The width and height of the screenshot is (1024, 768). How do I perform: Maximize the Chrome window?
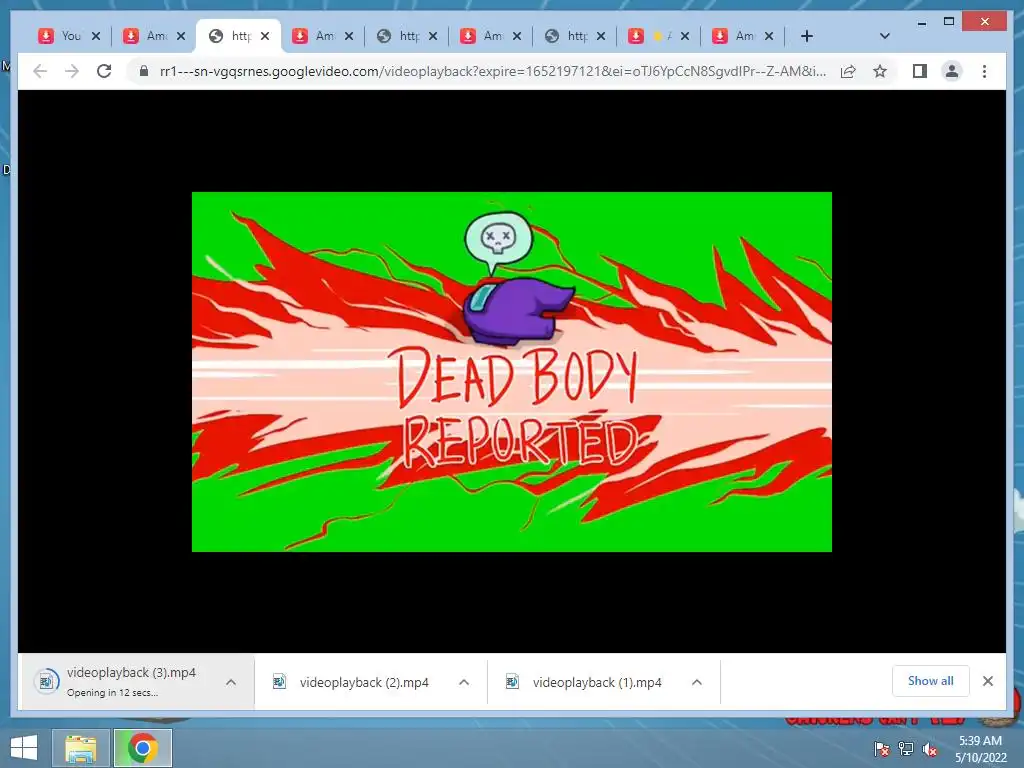point(949,22)
